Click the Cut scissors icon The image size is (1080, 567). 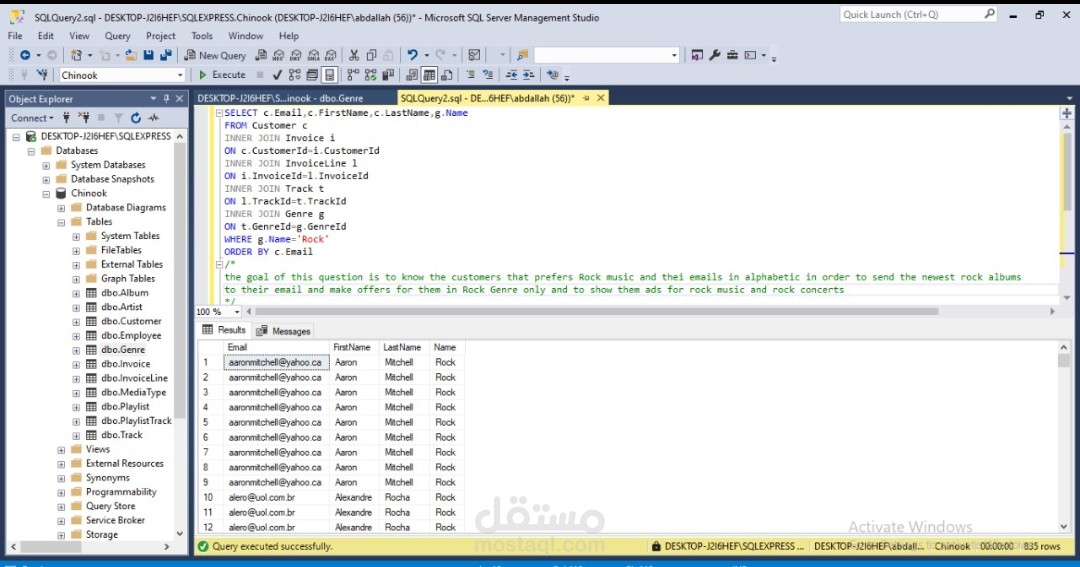pyautogui.click(x=354, y=55)
